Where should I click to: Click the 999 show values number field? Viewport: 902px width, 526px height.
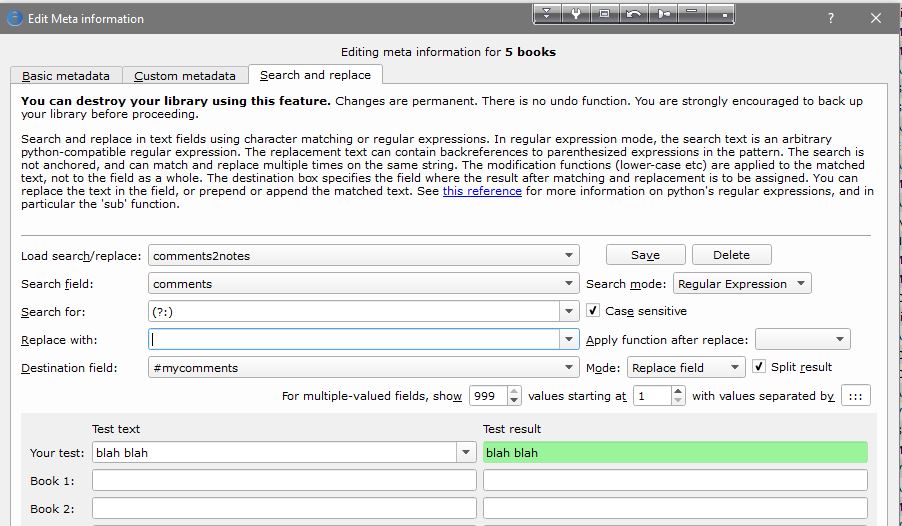pyautogui.click(x=489, y=396)
